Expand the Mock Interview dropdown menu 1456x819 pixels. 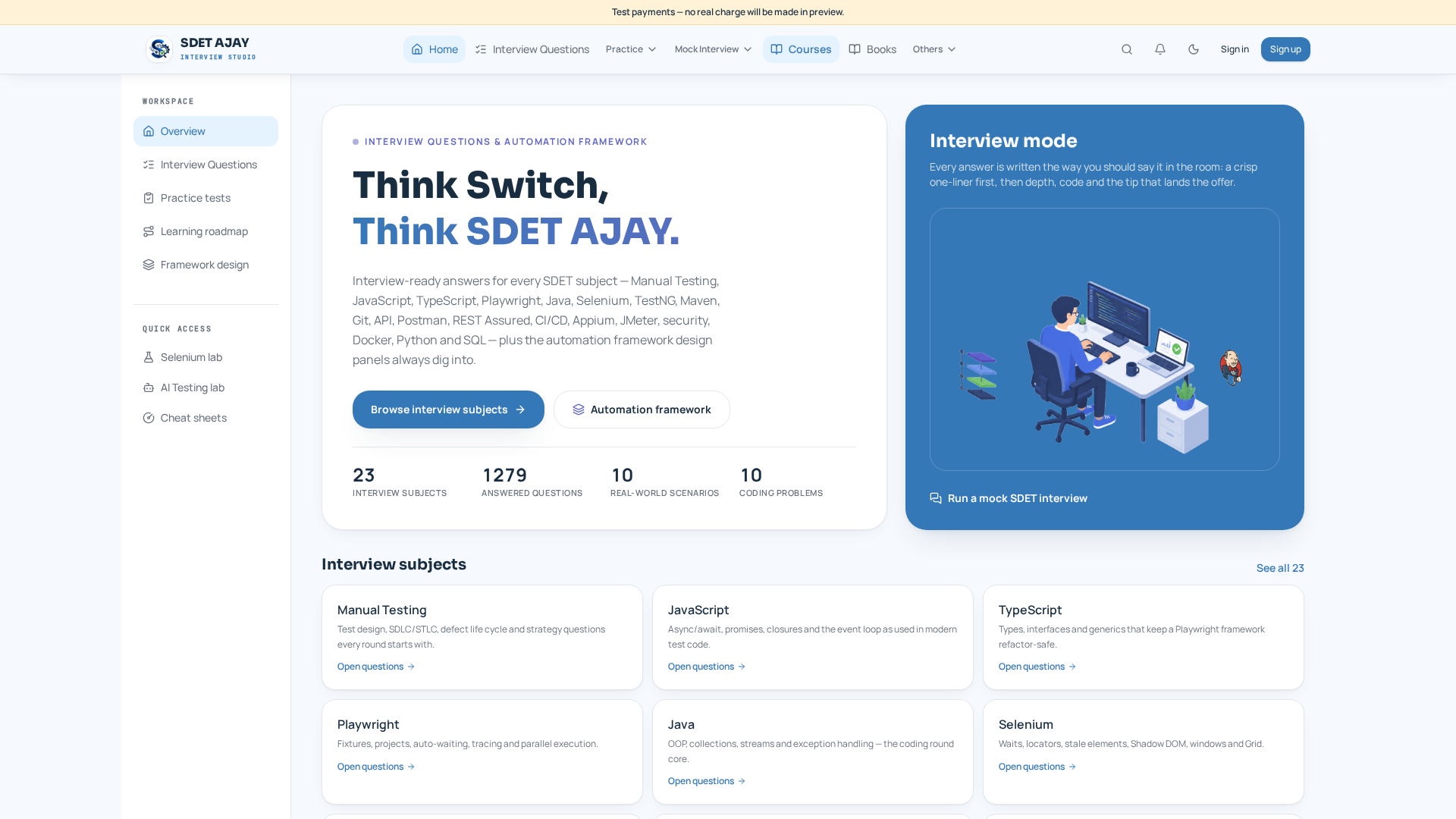[713, 49]
